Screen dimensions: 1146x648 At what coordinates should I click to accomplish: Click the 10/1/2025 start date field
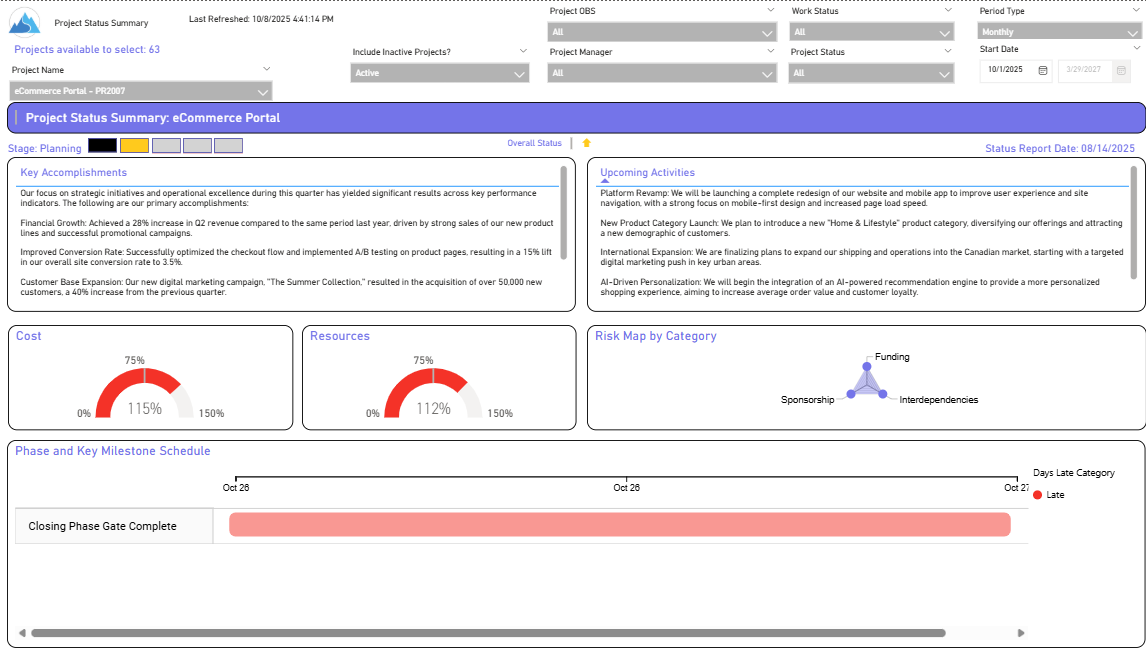1006,70
